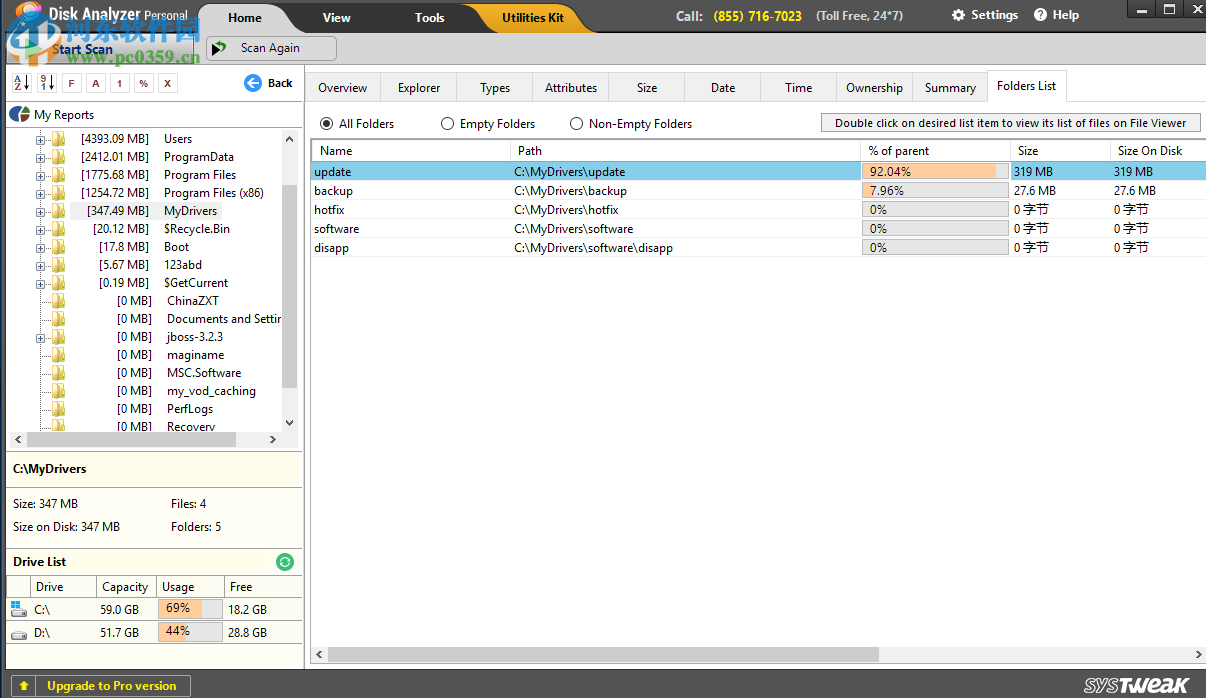
Task: Collapse the Program Files tree branch
Action: 38,174
